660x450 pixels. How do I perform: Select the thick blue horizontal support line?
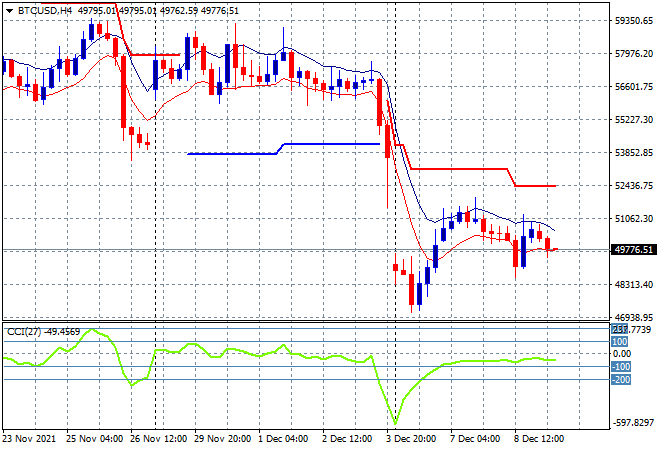(x=283, y=149)
